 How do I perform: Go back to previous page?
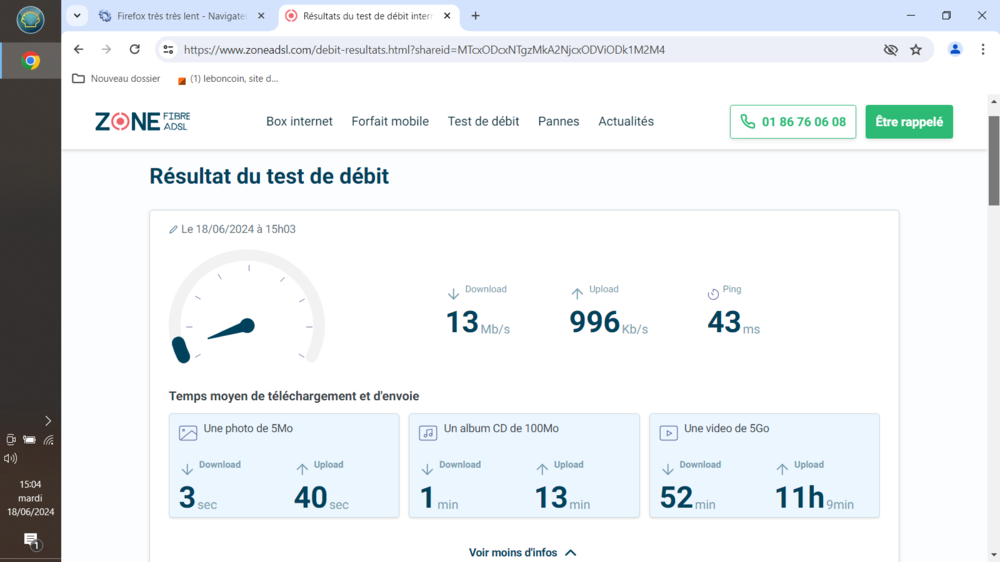tap(78, 49)
